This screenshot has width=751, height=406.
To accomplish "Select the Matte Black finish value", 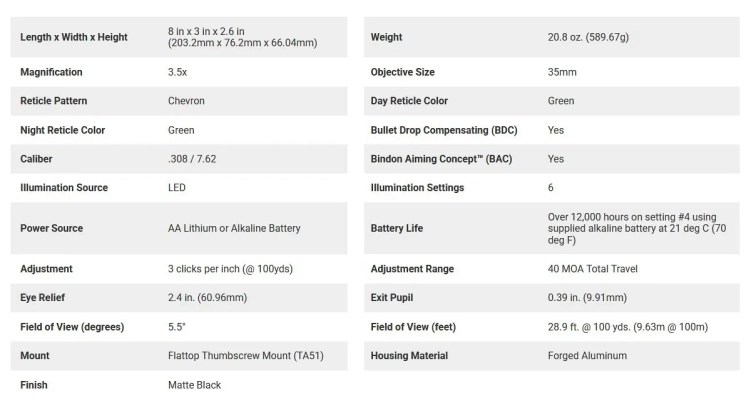I will tap(194, 385).
